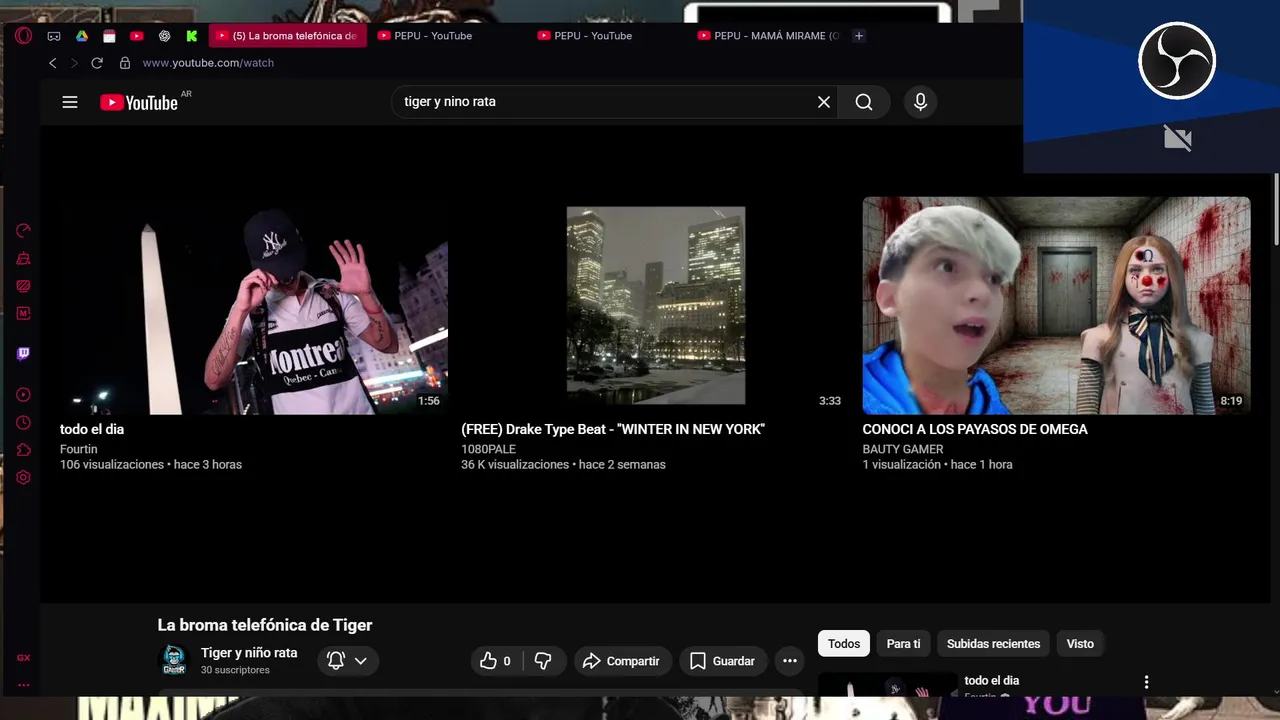Visit the Fourtin channel
The height and width of the screenshot is (720, 1280).
point(78,449)
